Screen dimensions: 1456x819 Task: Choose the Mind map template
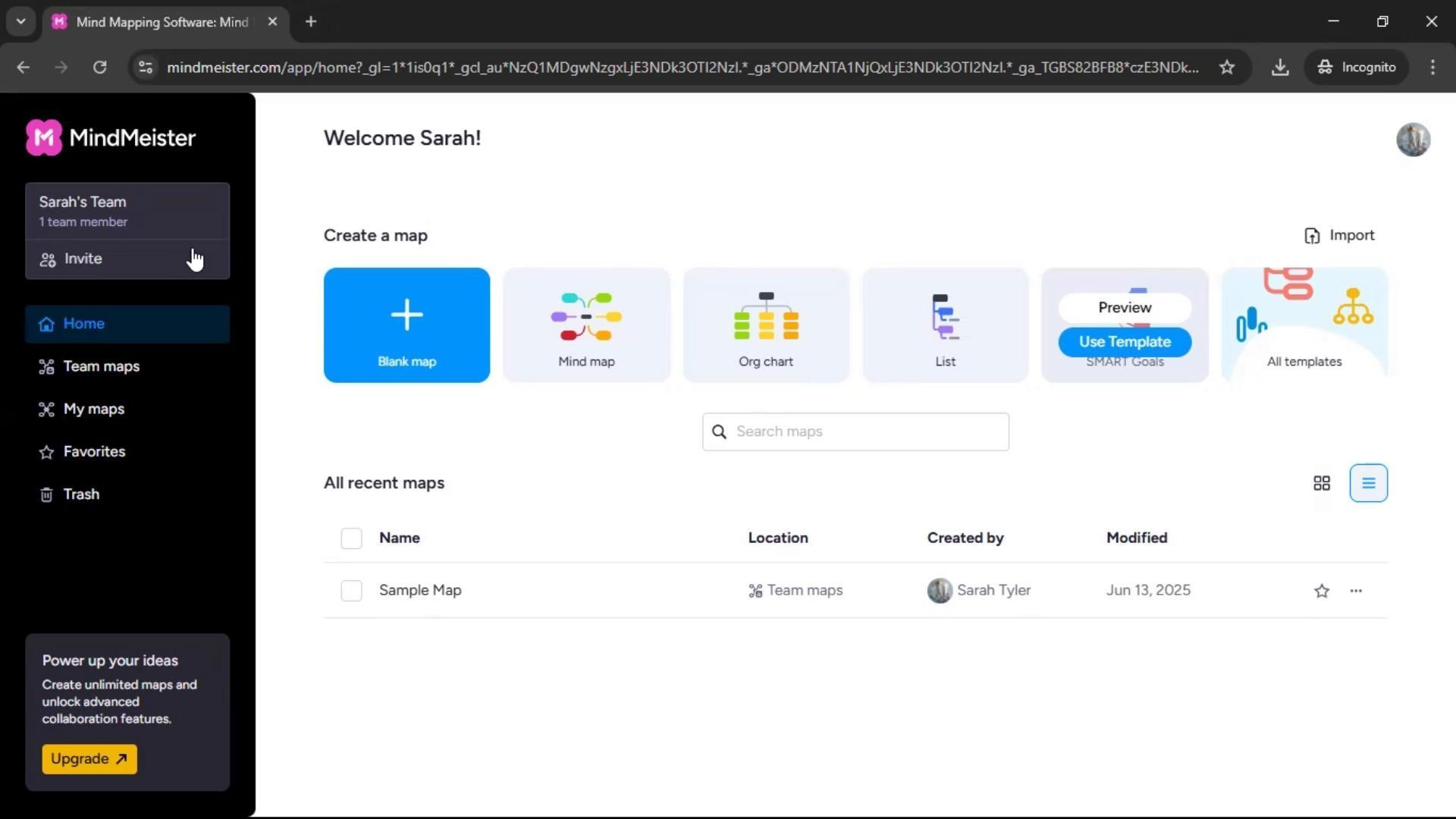pyautogui.click(x=586, y=325)
